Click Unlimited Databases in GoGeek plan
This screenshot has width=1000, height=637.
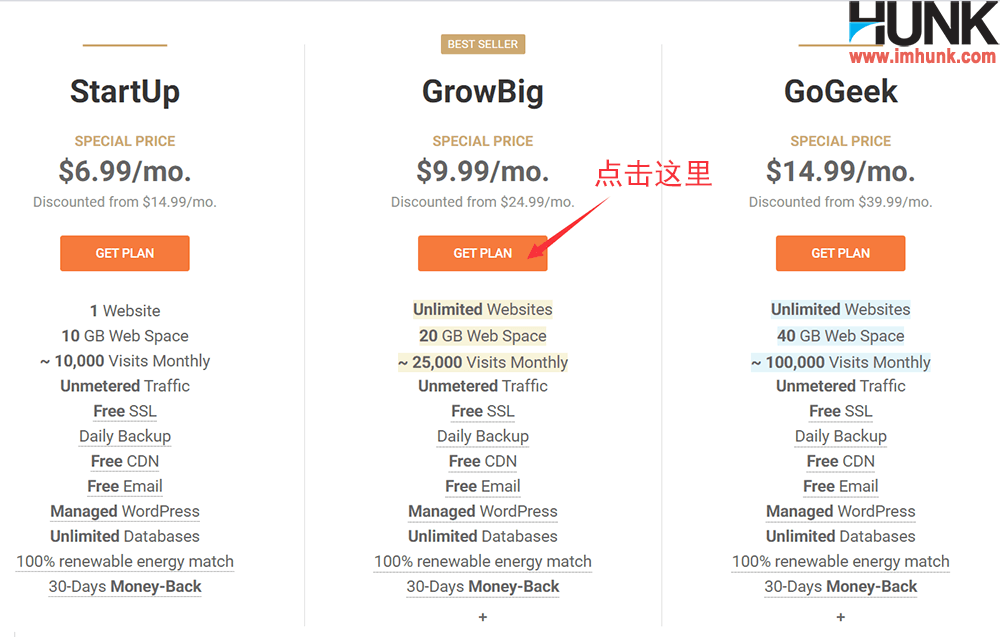click(841, 536)
